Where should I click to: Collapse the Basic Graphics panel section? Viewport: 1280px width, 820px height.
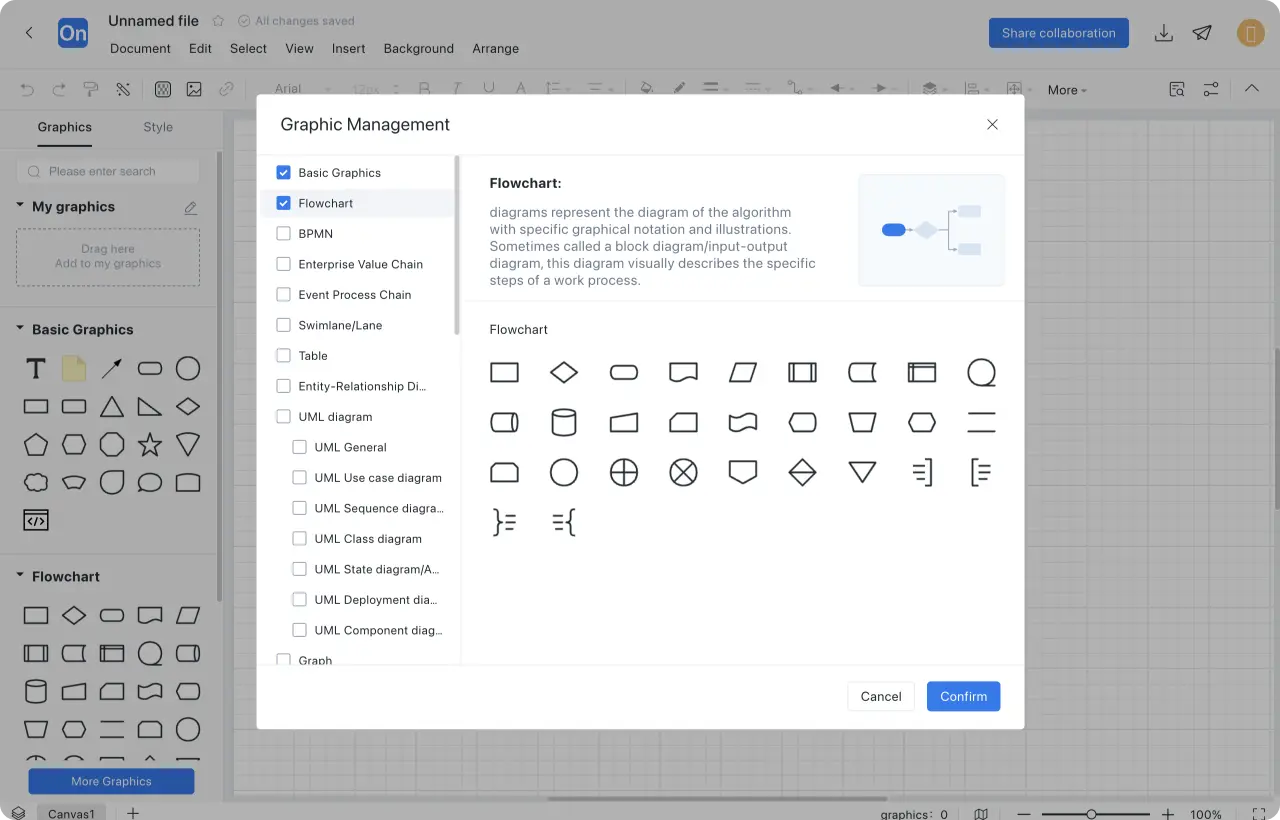pyautogui.click(x=20, y=329)
